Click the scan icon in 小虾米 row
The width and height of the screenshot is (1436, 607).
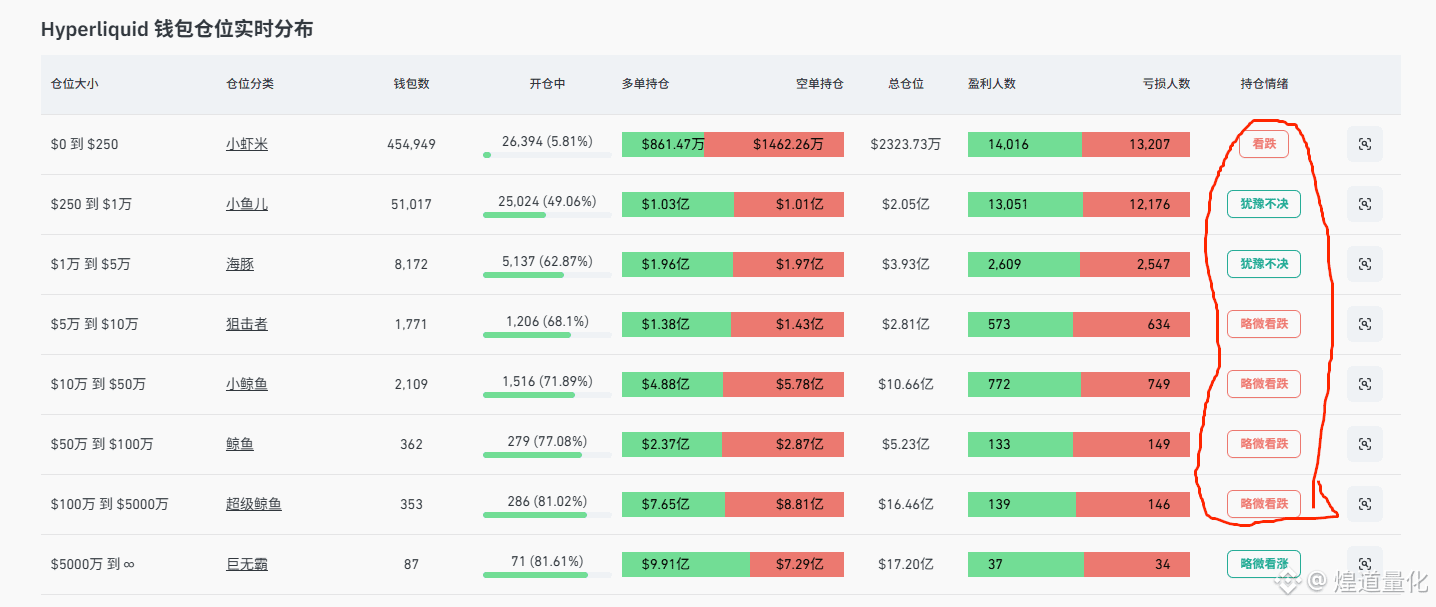[1364, 144]
